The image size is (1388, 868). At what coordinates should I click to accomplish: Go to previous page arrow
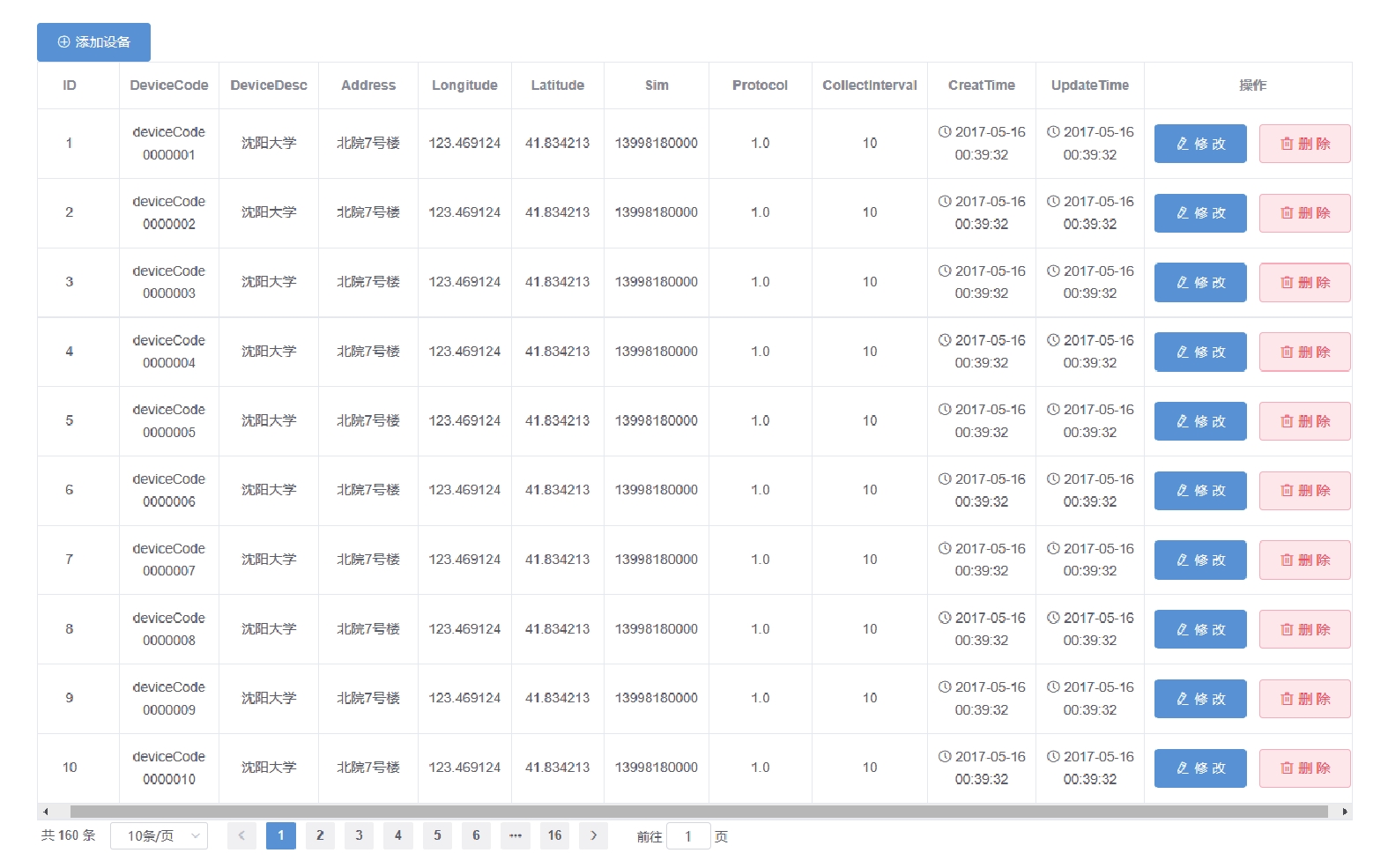[x=241, y=835]
